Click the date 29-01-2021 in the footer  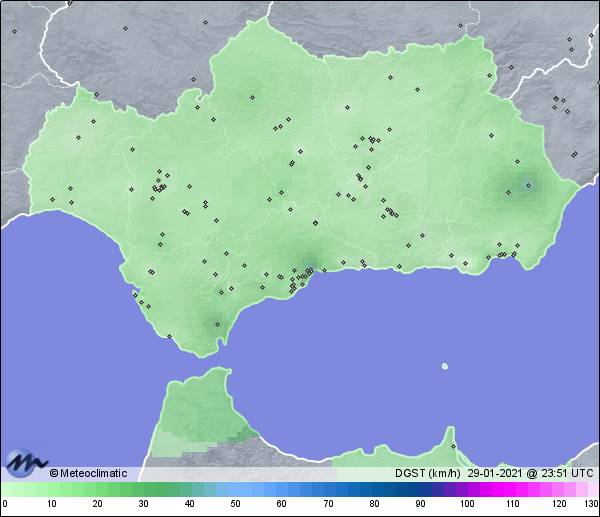pyautogui.click(x=495, y=473)
